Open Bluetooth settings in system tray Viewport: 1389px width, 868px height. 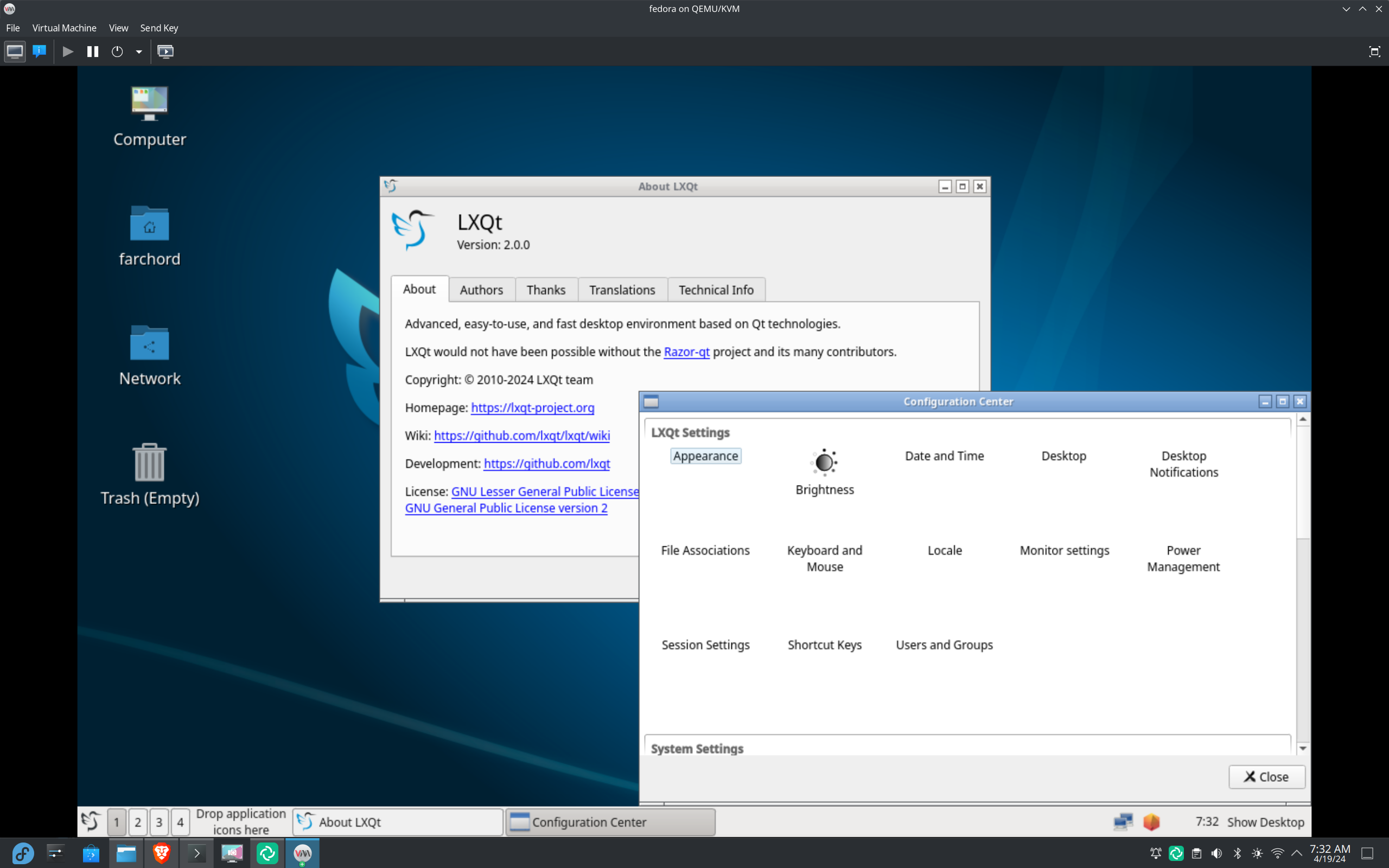[1237, 854]
